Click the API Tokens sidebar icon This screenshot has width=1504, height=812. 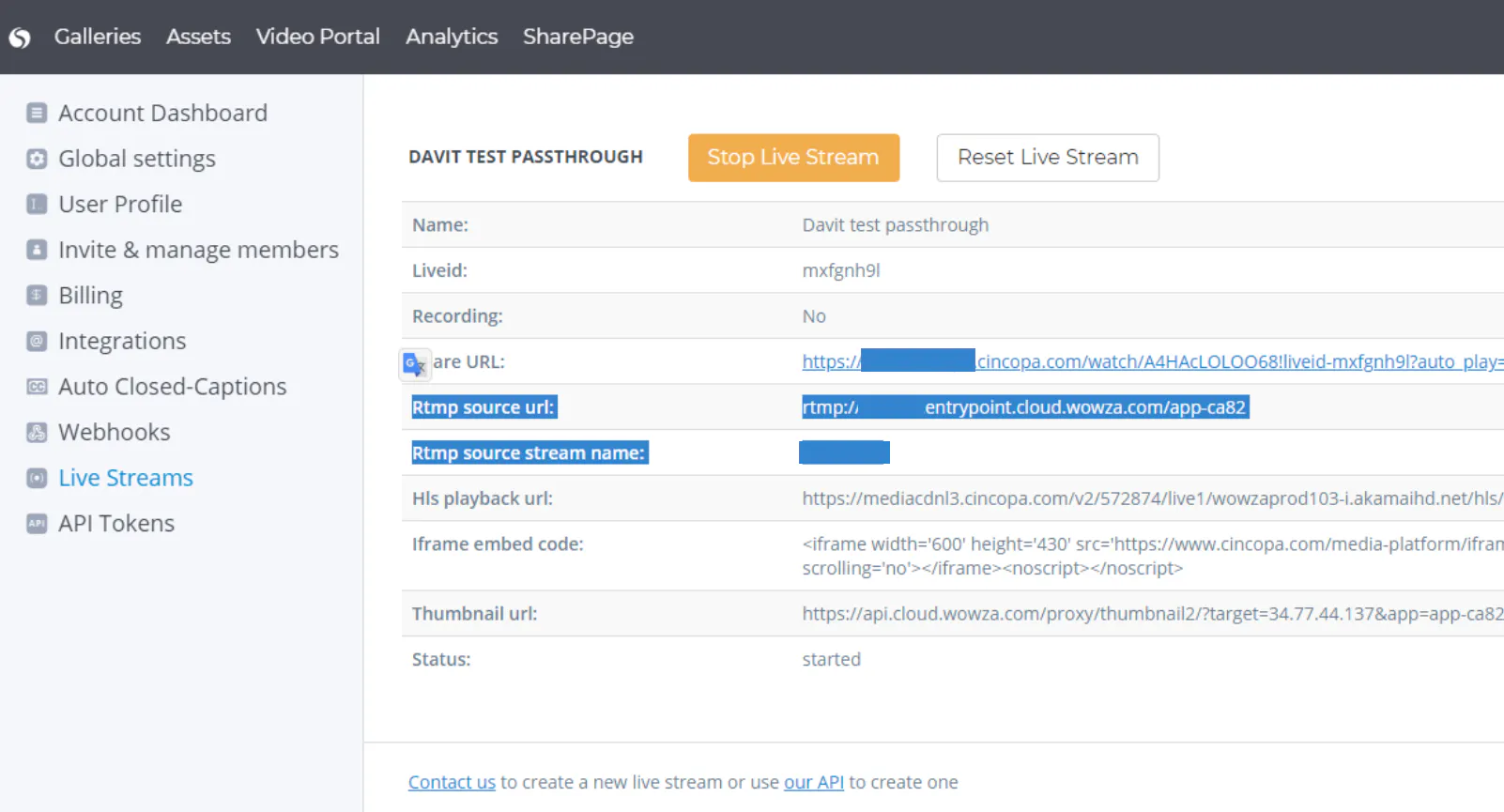37,523
